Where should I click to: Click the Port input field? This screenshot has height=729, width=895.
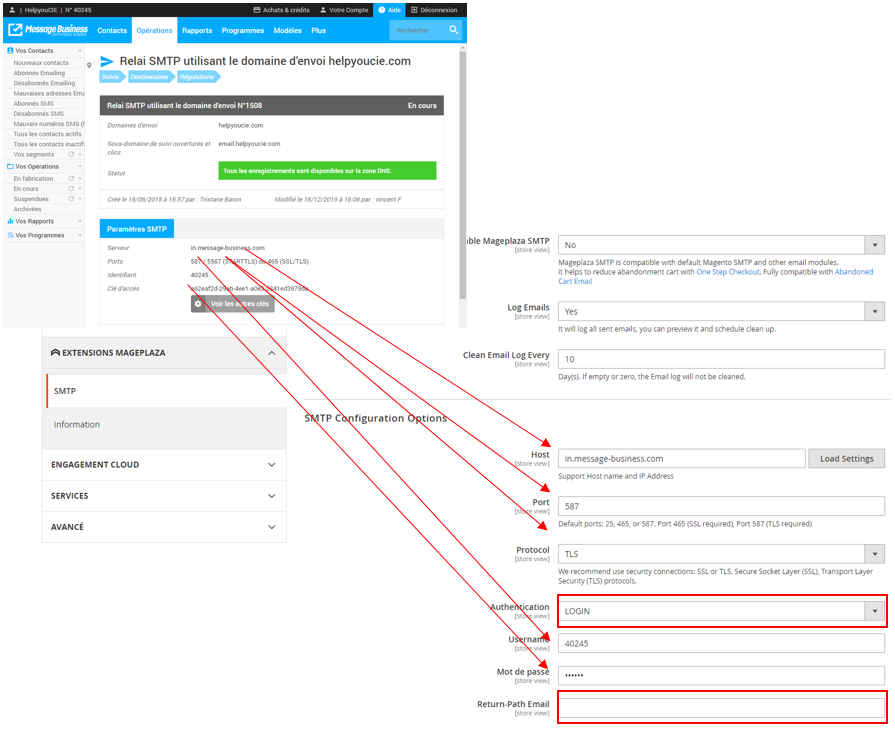(x=721, y=506)
